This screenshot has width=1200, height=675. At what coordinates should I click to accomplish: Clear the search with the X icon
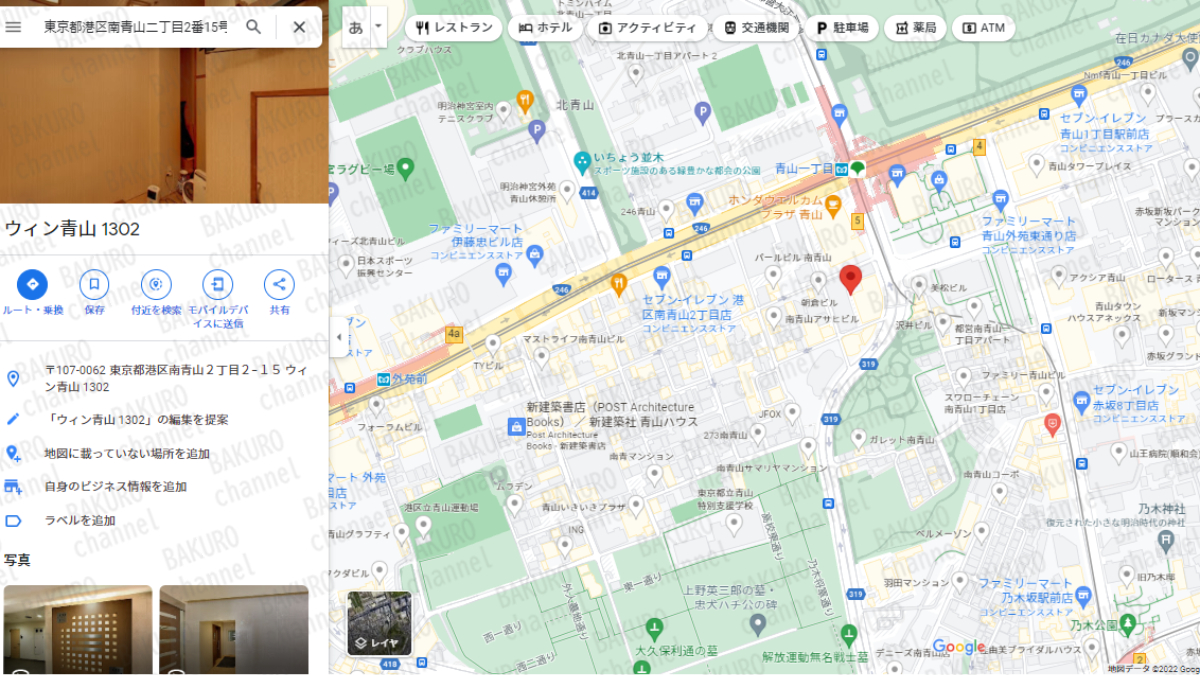click(x=299, y=27)
